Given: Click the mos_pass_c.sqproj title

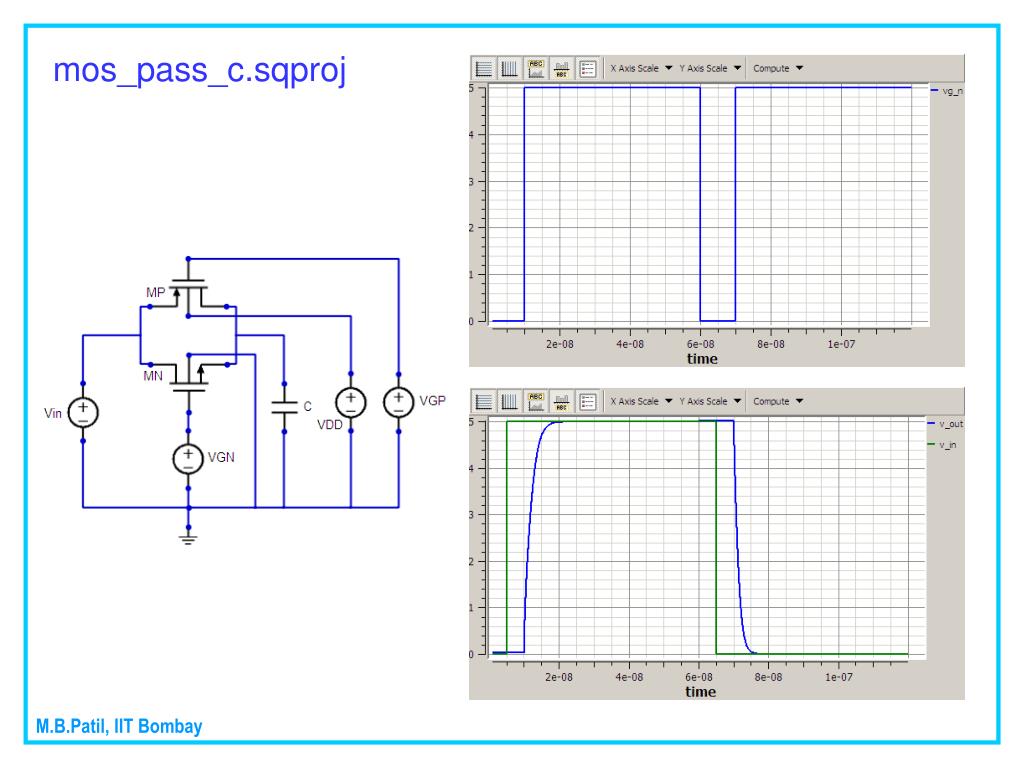Looking at the screenshot, I should (199, 71).
